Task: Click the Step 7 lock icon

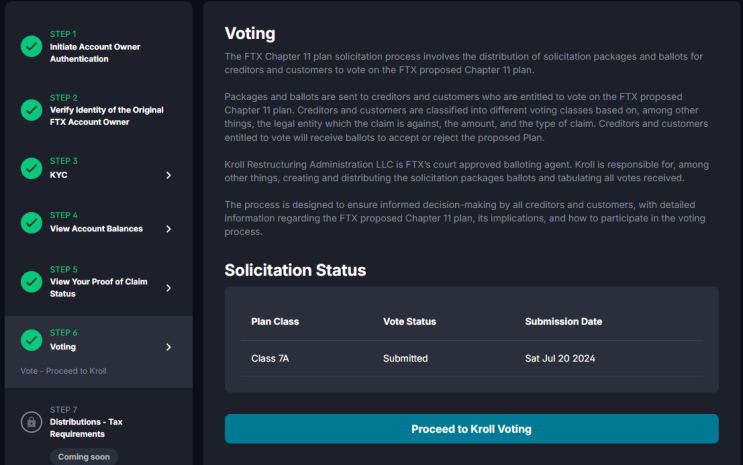Action: point(30,422)
